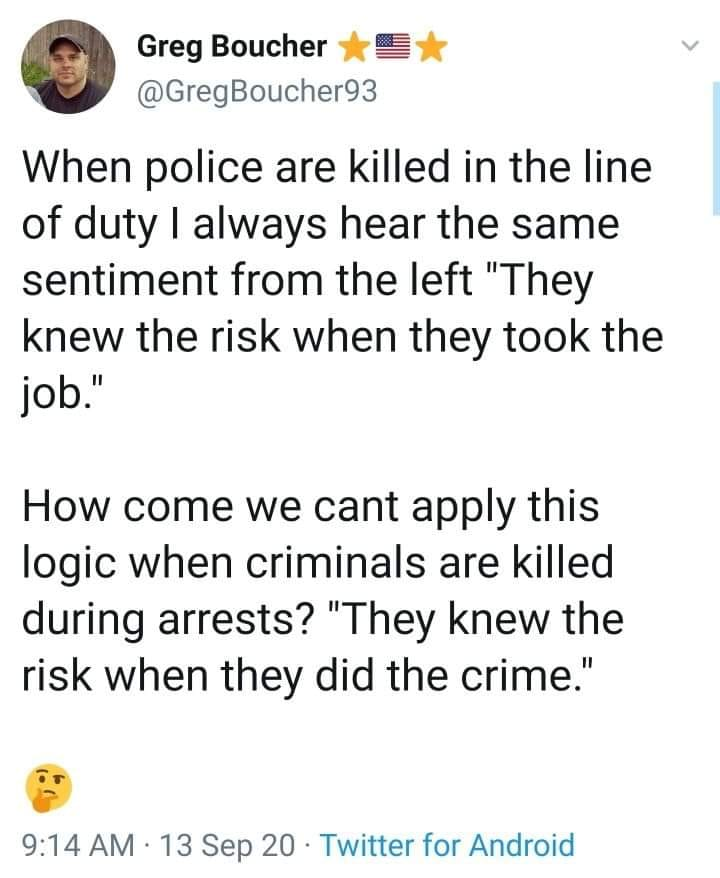This screenshot has width=720, height=878.
Task: Click the line 'logic when criminals are killed'
Action: (318, 564)
